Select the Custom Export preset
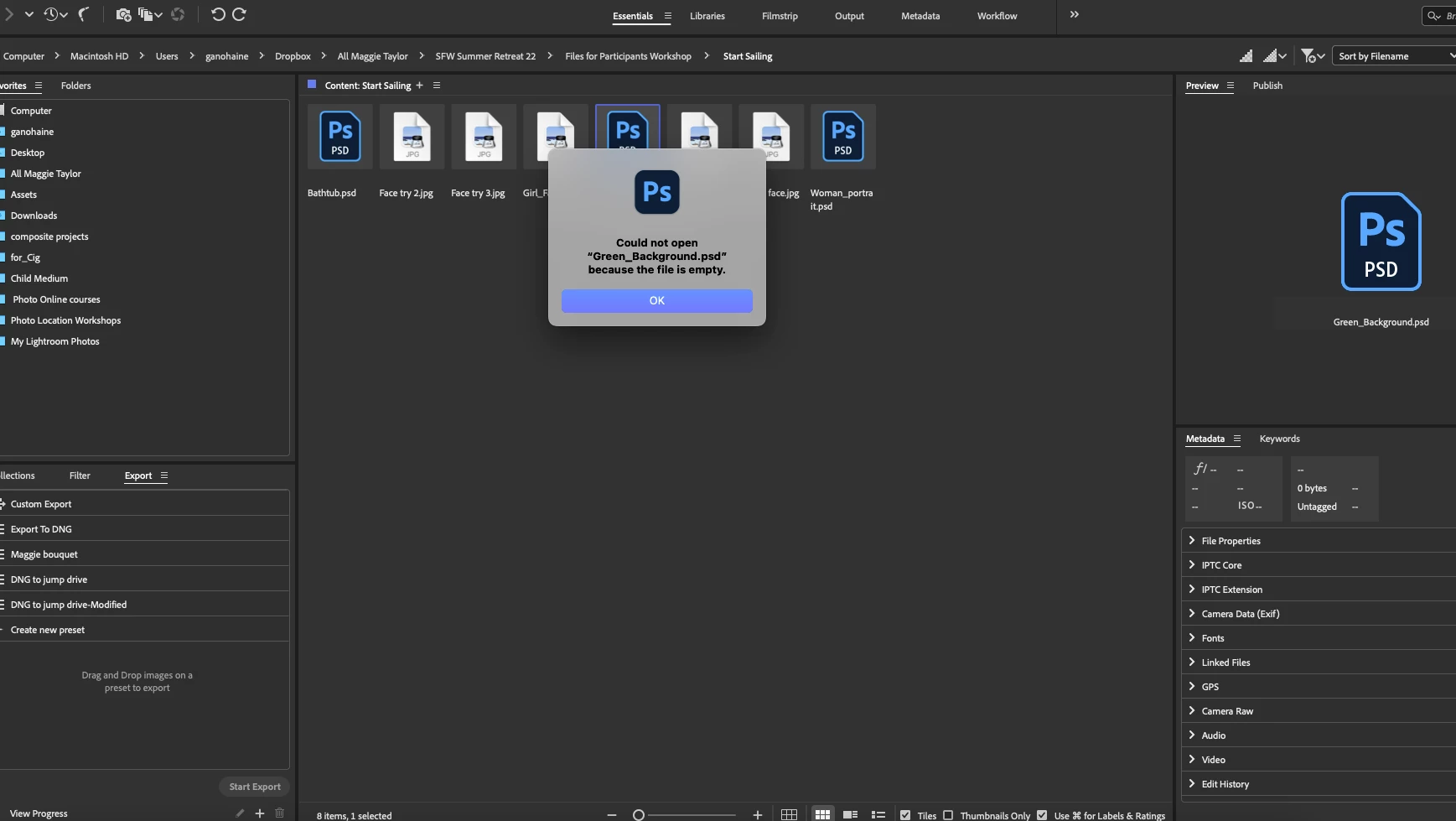 (144, 504)
